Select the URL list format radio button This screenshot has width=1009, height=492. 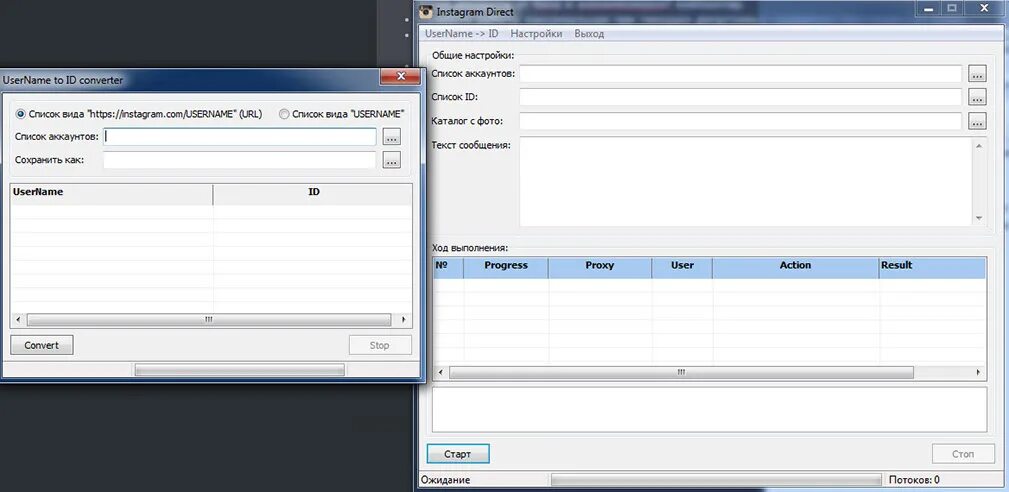21,114
